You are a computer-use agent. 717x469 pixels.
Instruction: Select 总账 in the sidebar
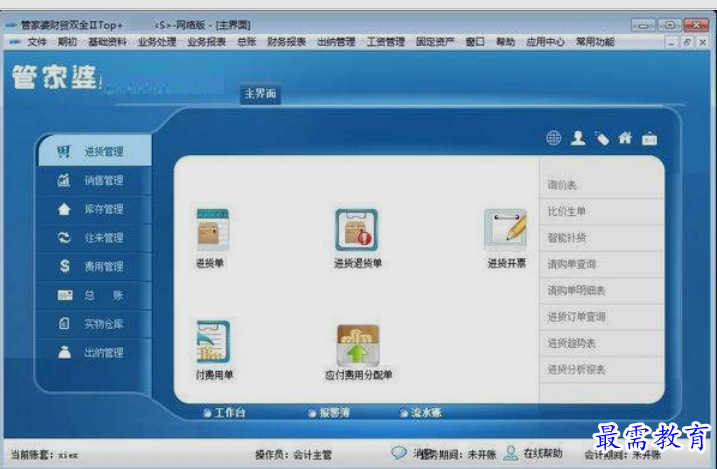(x=95, y=295)
